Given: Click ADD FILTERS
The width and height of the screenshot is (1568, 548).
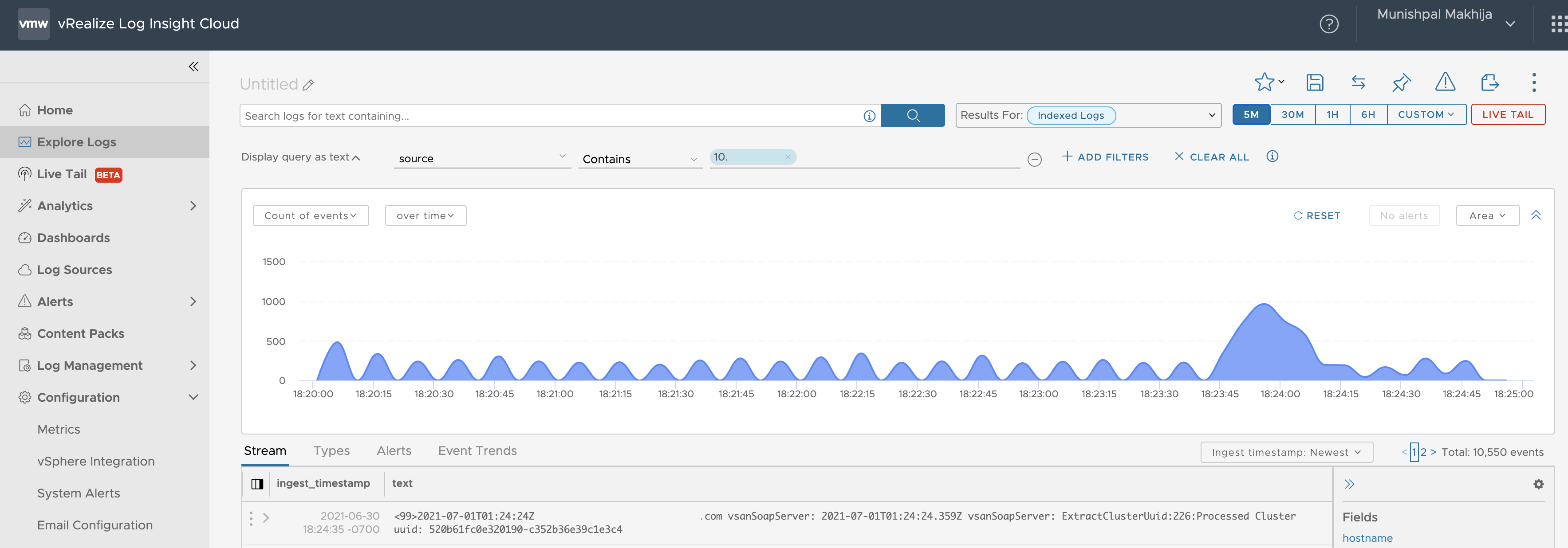Looking at the screenshot, I should [x=1105, y=157].
